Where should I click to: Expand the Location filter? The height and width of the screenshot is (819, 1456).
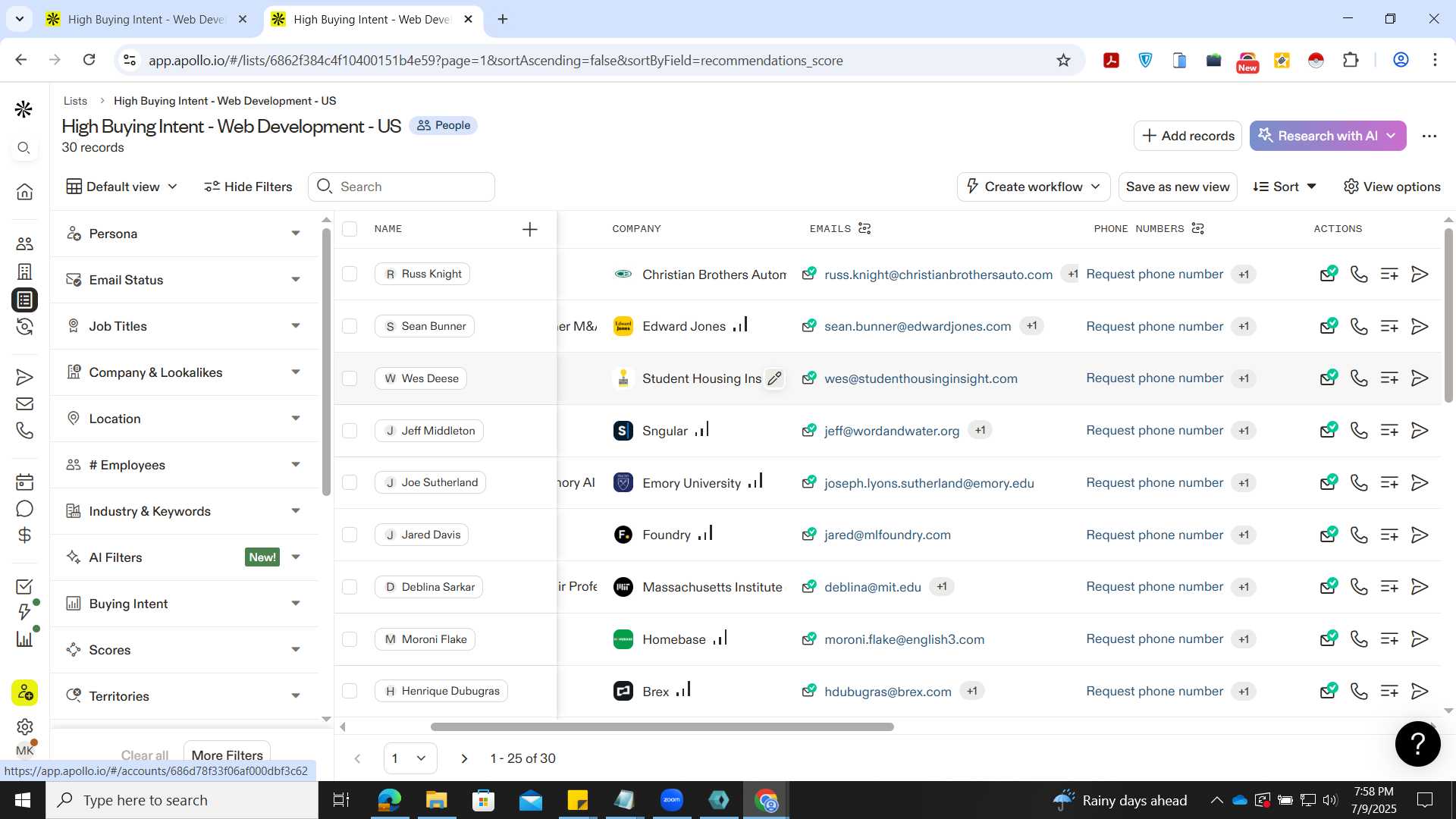pos(184,419)
